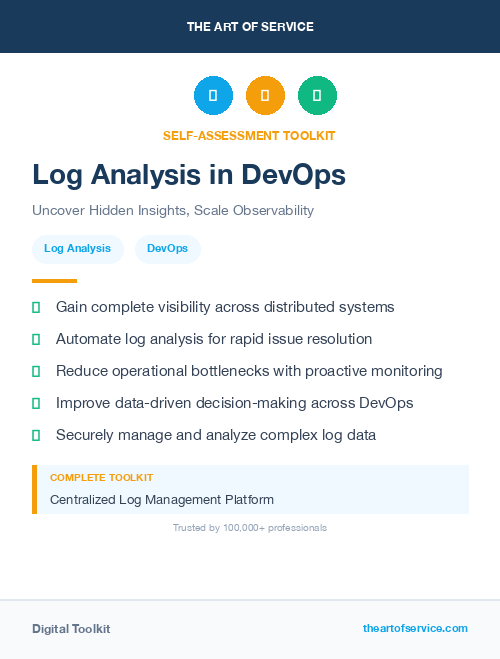Image resolution: width=500 pixels, height=659 pixels.
Task: Click 'Securely manage and analyze complex log data'
Action: click(216, 435)
